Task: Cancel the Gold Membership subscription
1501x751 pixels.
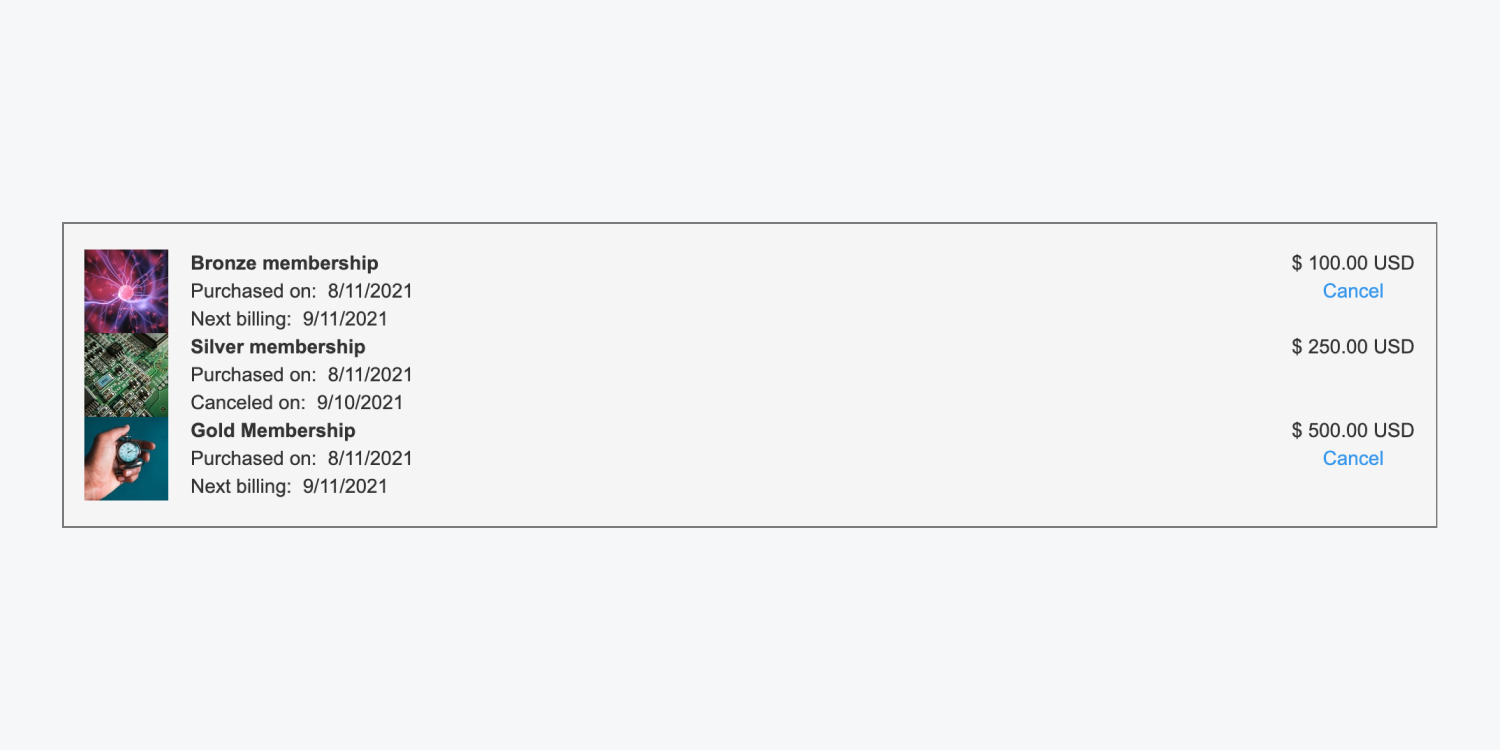Action: pos(1353,458)
